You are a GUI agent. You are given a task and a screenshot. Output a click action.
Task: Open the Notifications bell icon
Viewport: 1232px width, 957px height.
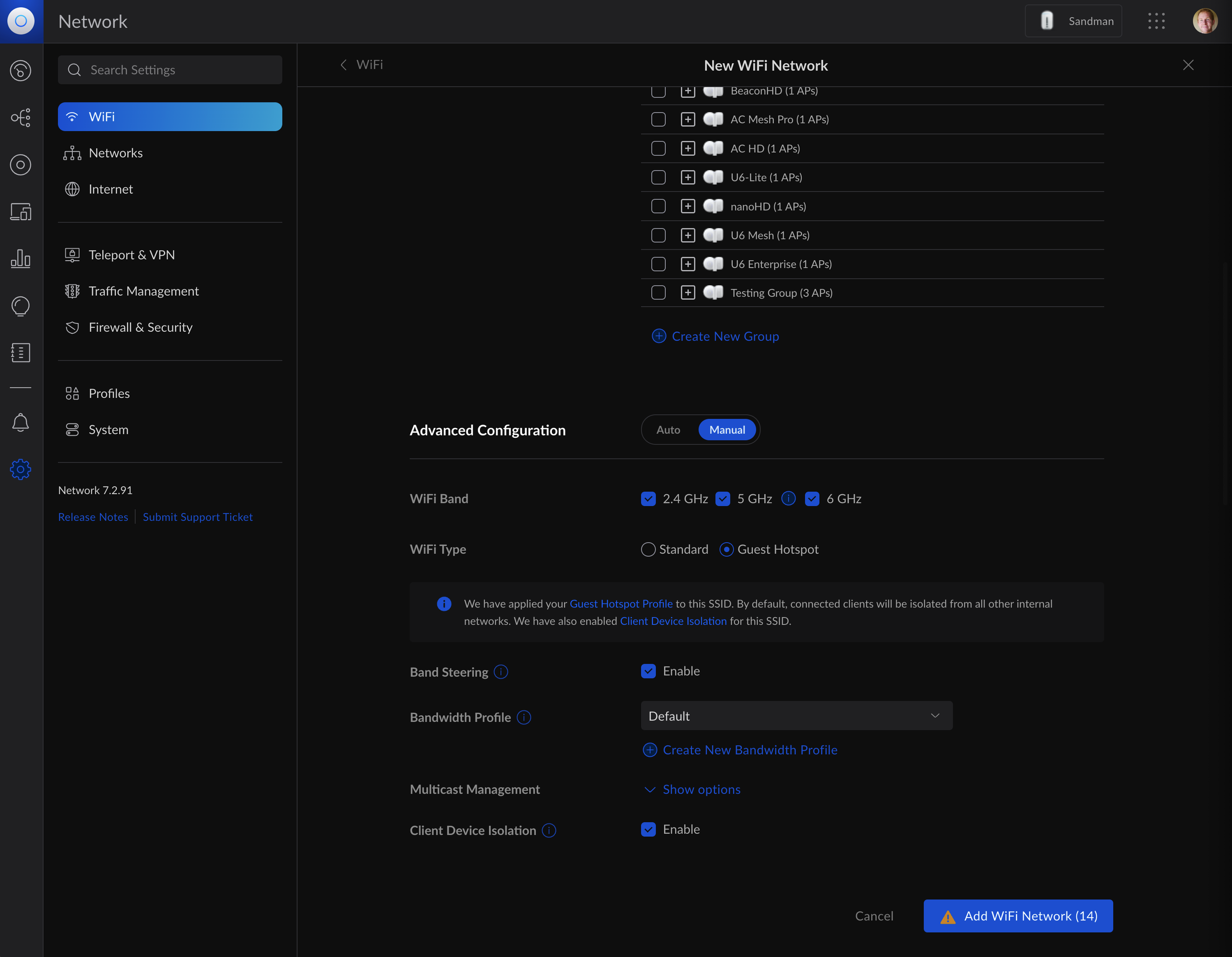click(x=21, y=422)
